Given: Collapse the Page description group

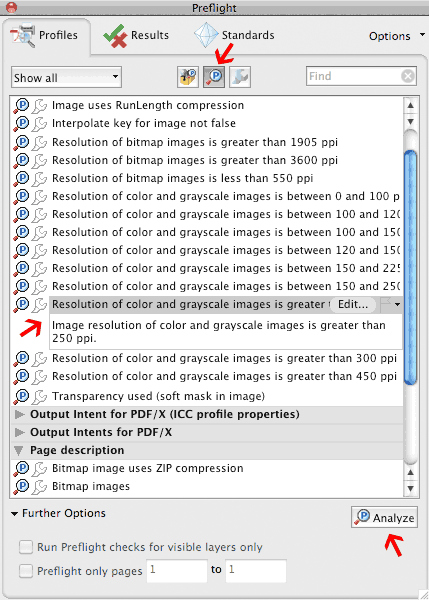Looking at the screenshot, I should click(x=19, y=450).
